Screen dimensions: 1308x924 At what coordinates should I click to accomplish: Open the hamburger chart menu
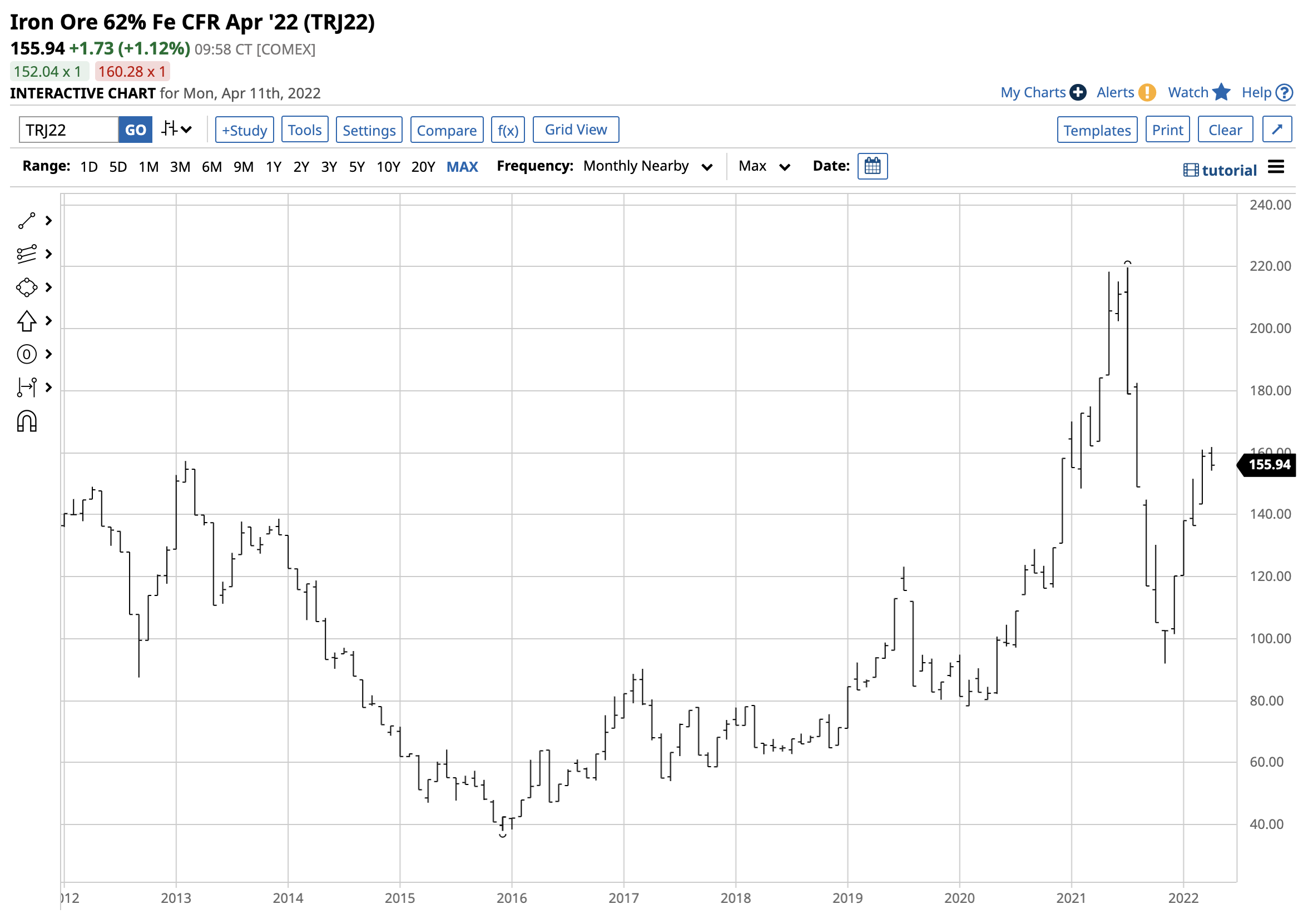(x=1276, y=167)
